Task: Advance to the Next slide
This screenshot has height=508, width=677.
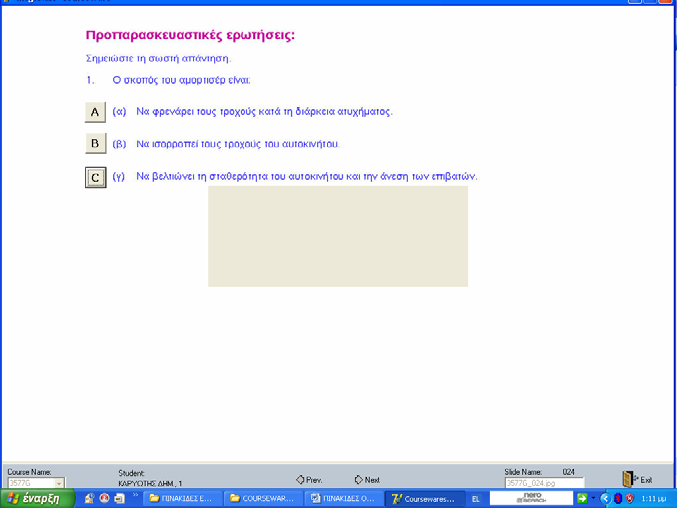Action: tap(367, 480)
